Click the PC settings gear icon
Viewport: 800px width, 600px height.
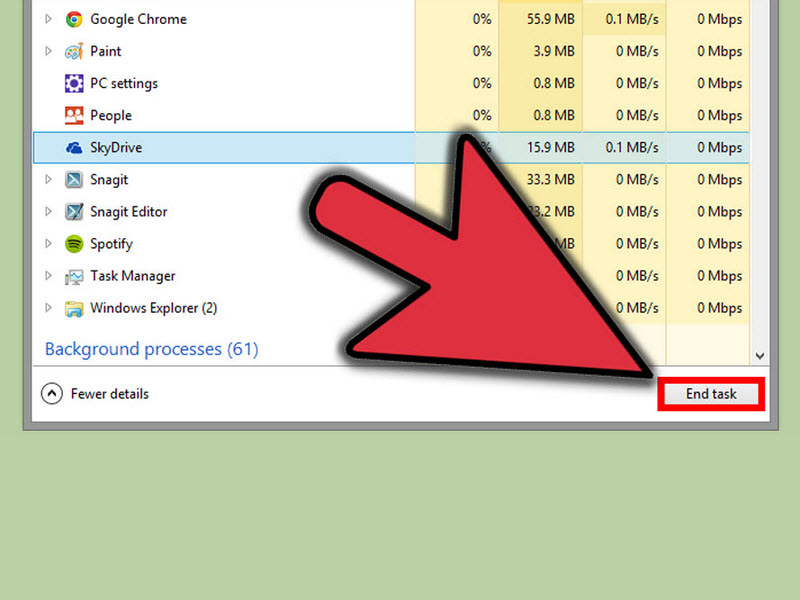pyautogui.click(x=74, y=83)
